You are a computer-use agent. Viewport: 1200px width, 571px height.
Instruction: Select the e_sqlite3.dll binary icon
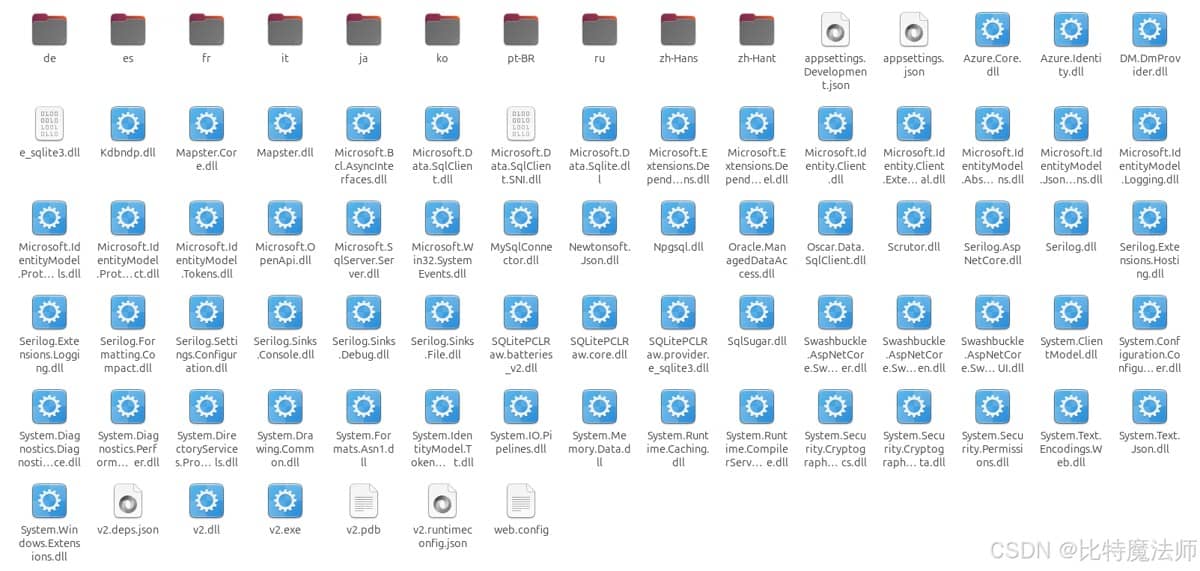(49, 124)
